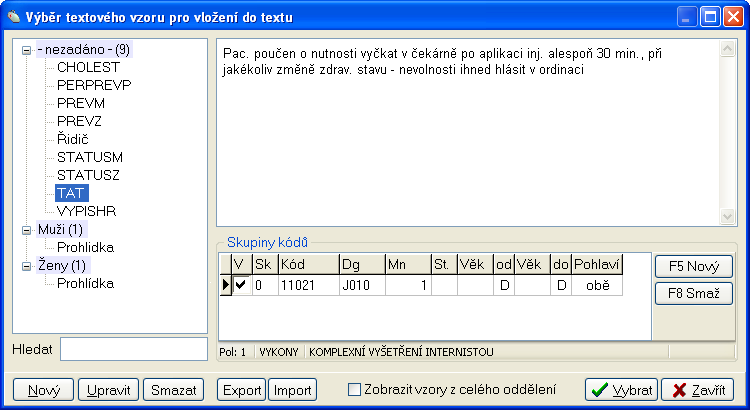Collapse the Ženy tree group
Screen dimensions: 750x410
point(26,265)
